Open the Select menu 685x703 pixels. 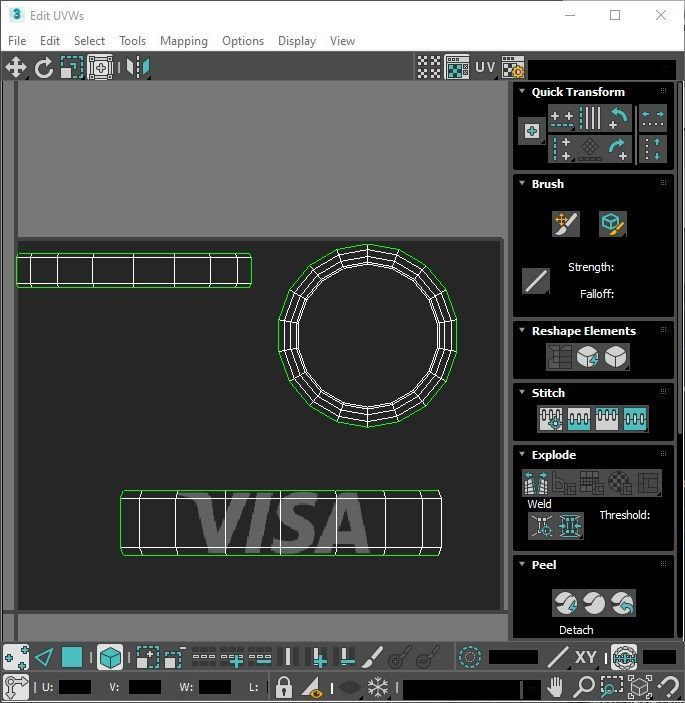tap(89, 41)
